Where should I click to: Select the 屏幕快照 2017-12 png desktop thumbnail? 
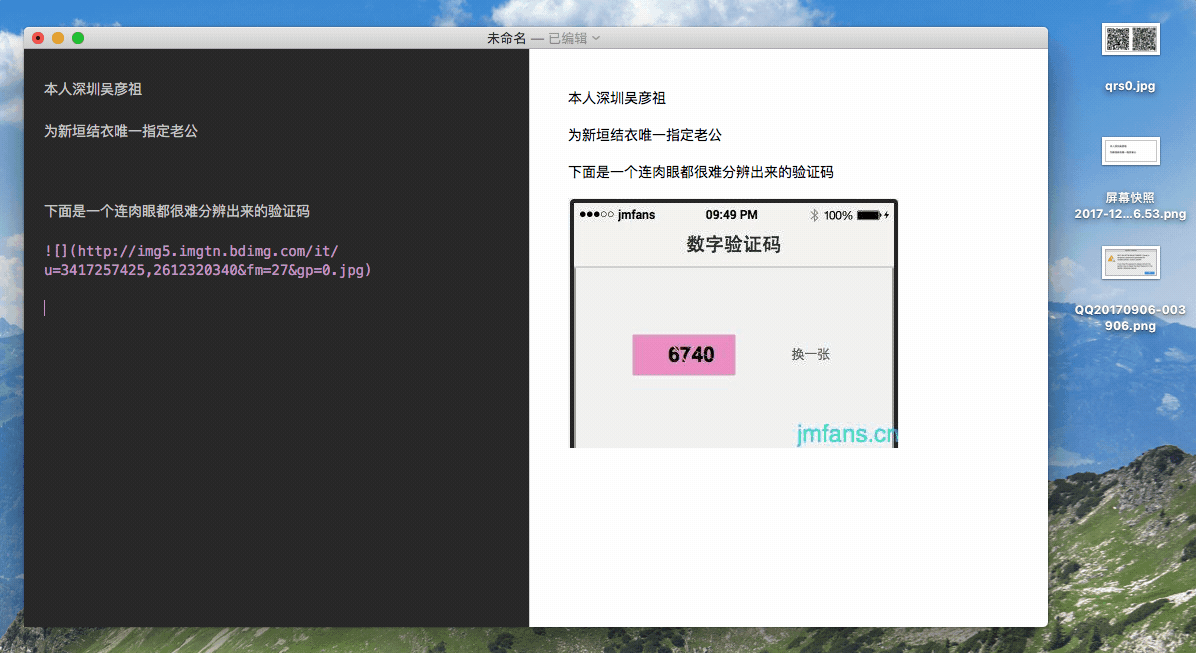click(1130, 151)
